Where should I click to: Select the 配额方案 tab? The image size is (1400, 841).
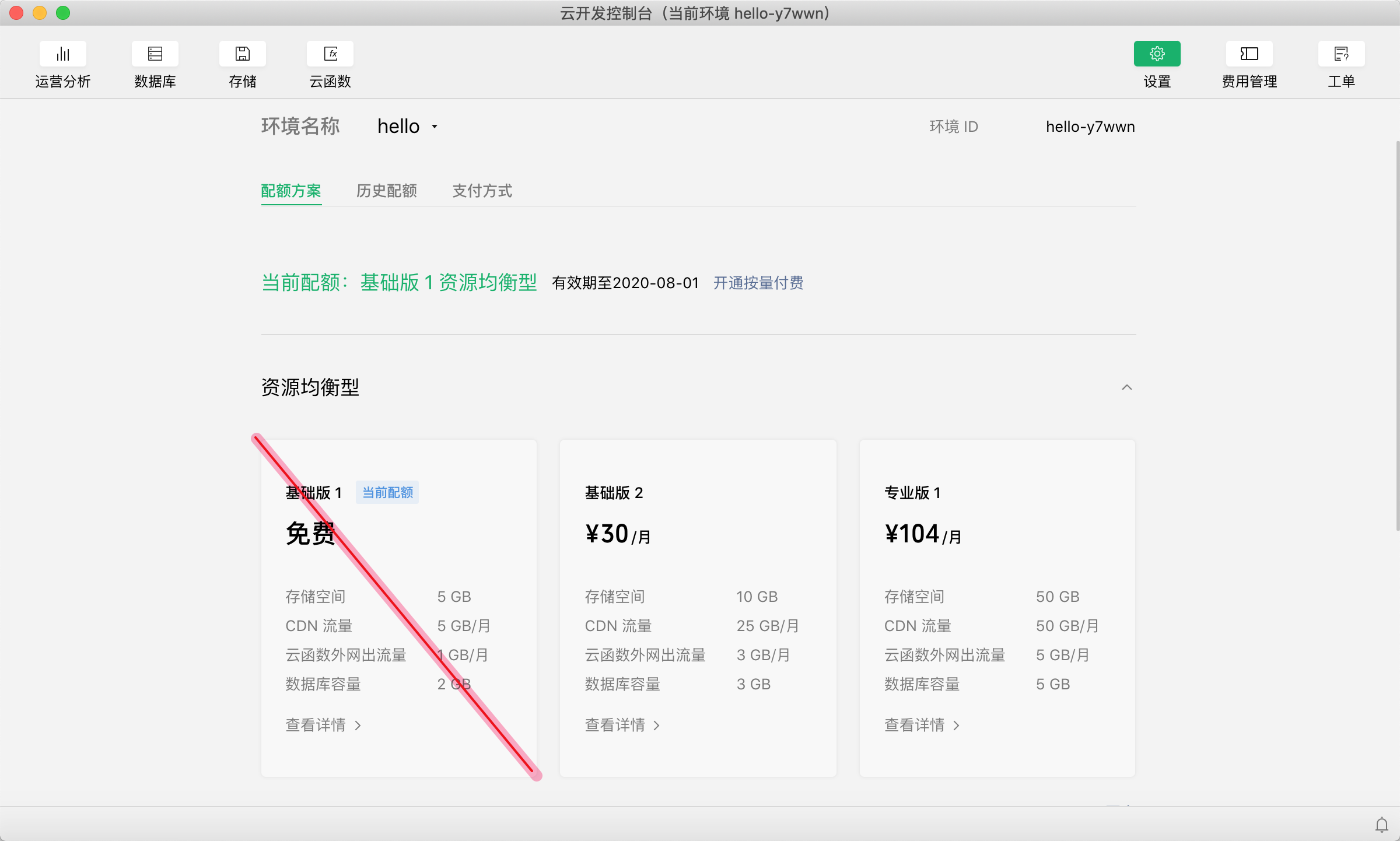[x=290, y=191]
